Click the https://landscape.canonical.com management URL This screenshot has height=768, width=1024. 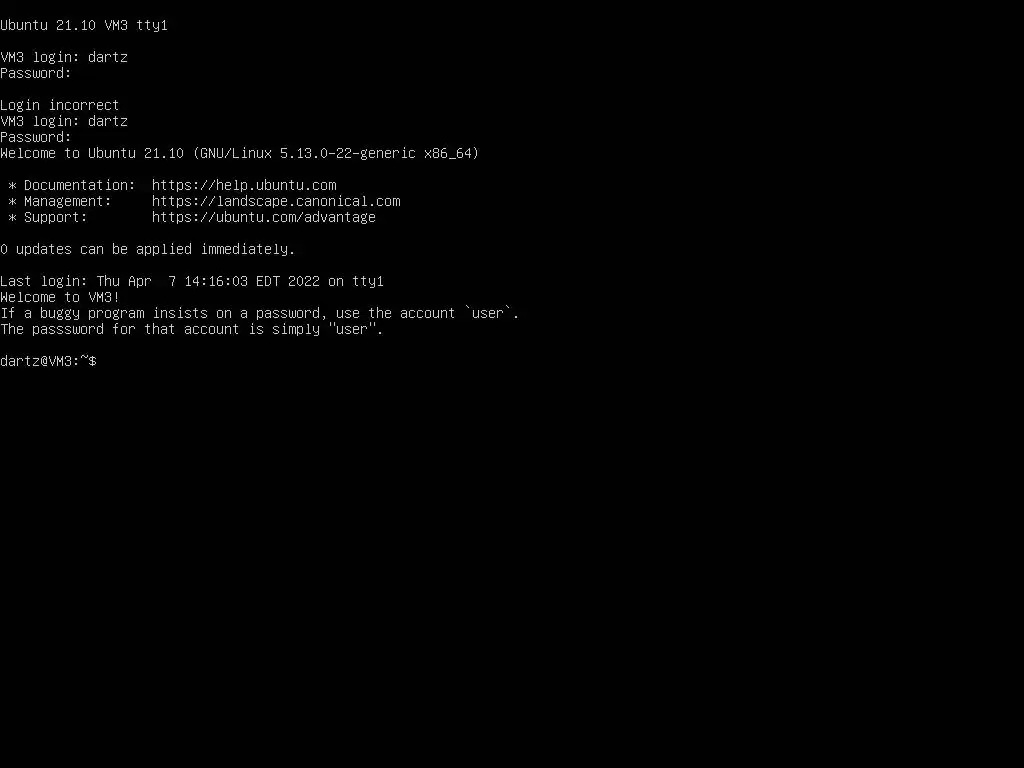click(x=276, y=201)
